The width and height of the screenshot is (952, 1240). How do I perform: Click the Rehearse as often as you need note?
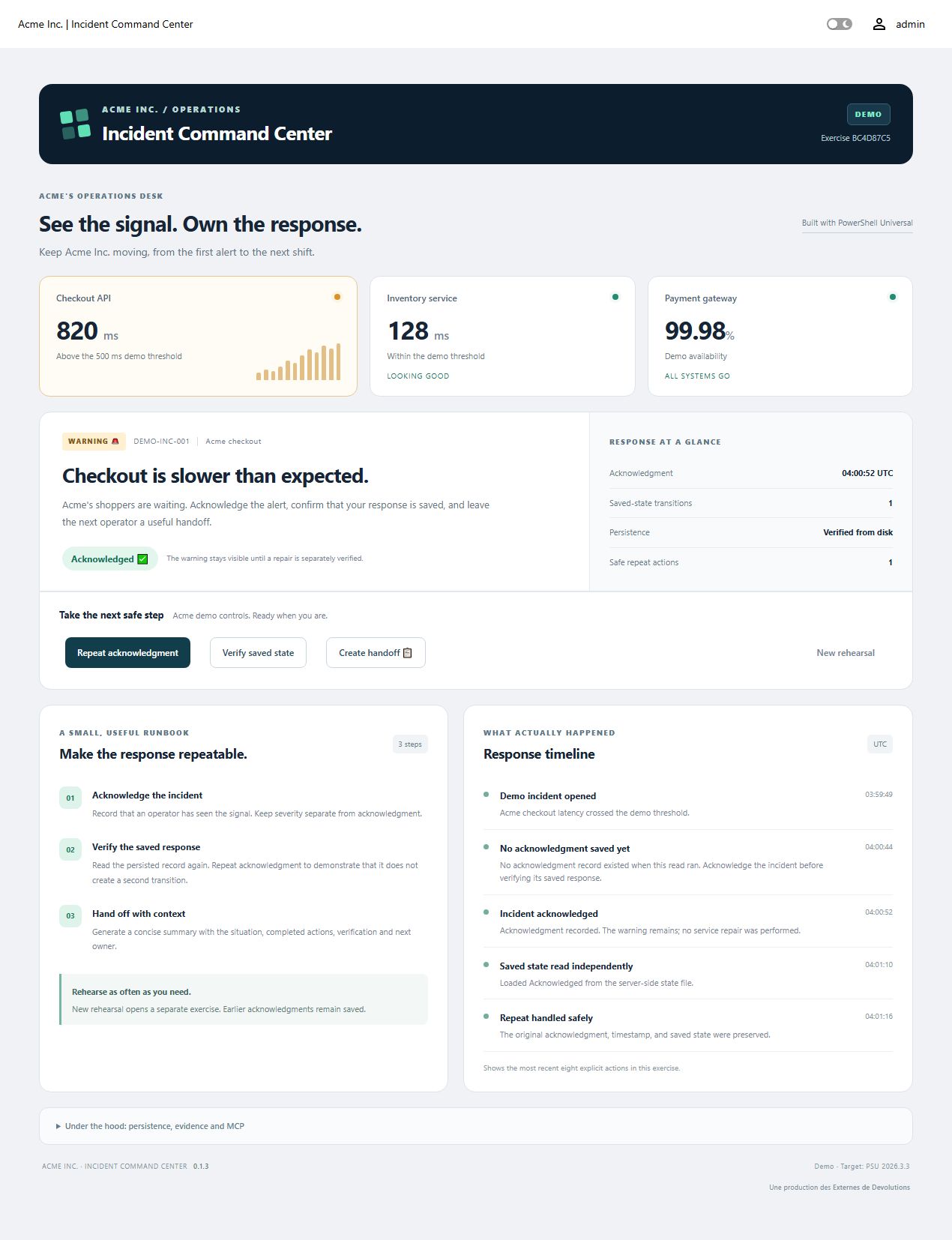click(x=244, y=999)
